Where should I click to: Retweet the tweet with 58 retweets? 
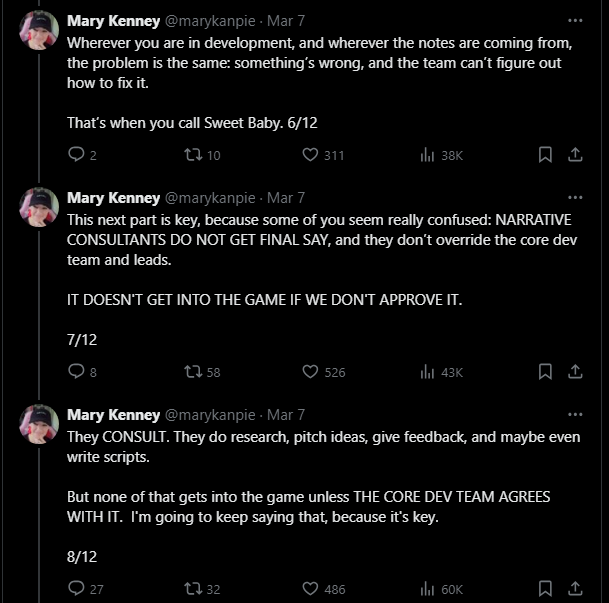[194, 372]
